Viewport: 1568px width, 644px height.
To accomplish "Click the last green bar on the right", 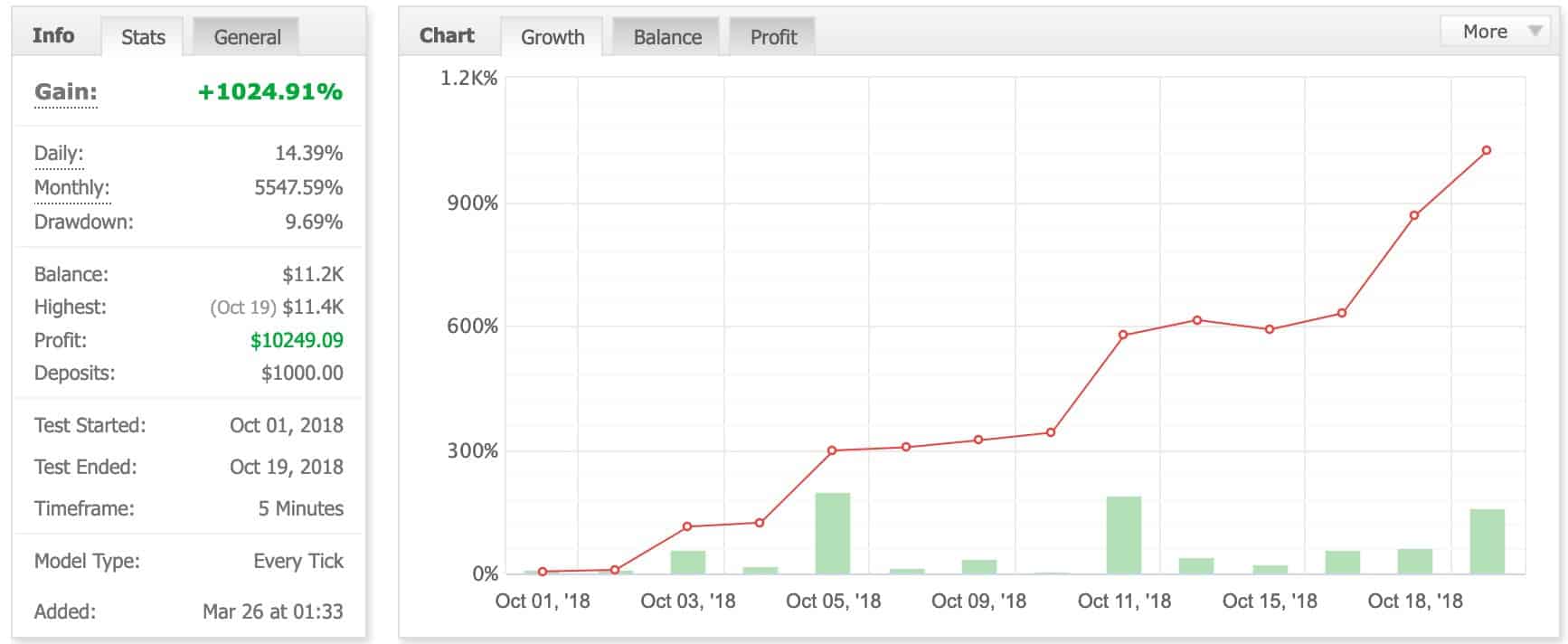I will (1487, 541).
